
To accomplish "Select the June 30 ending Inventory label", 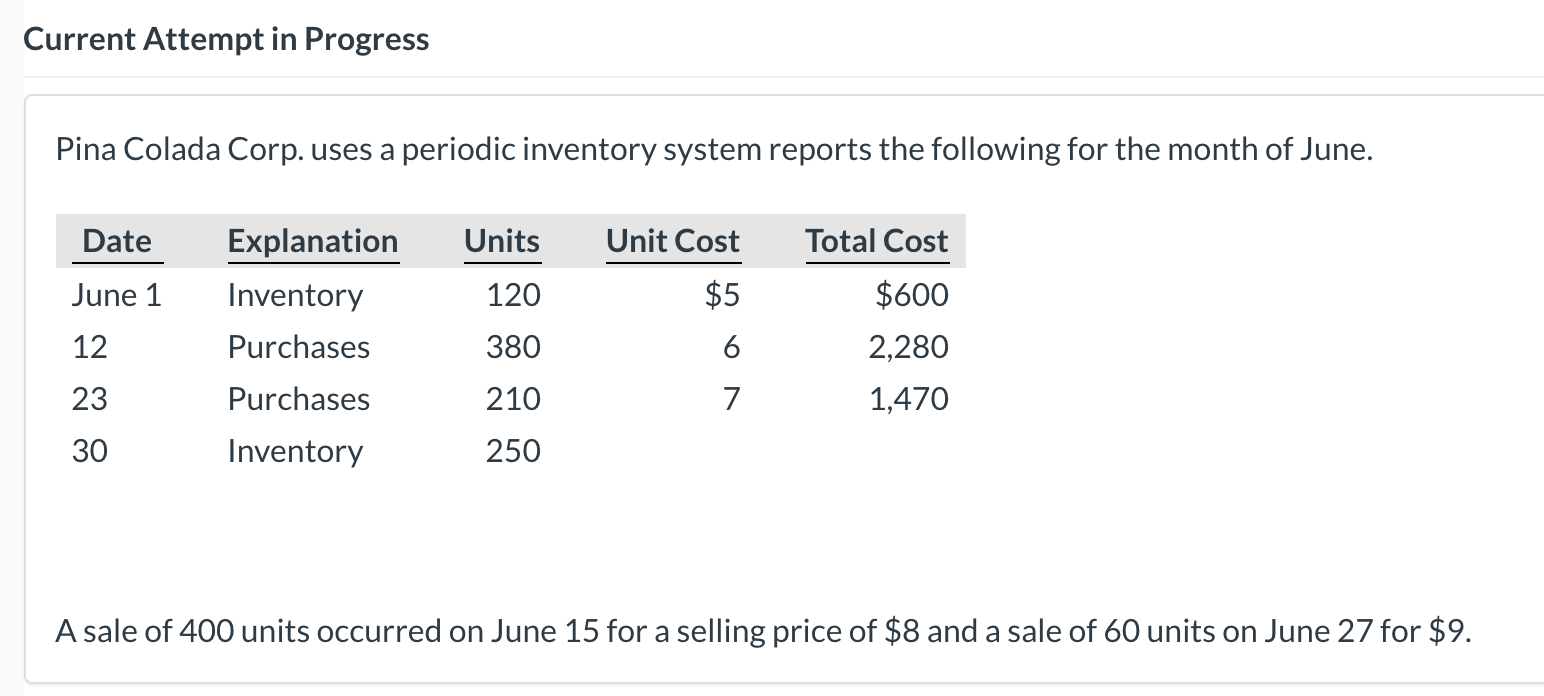I will click(295, 451).
